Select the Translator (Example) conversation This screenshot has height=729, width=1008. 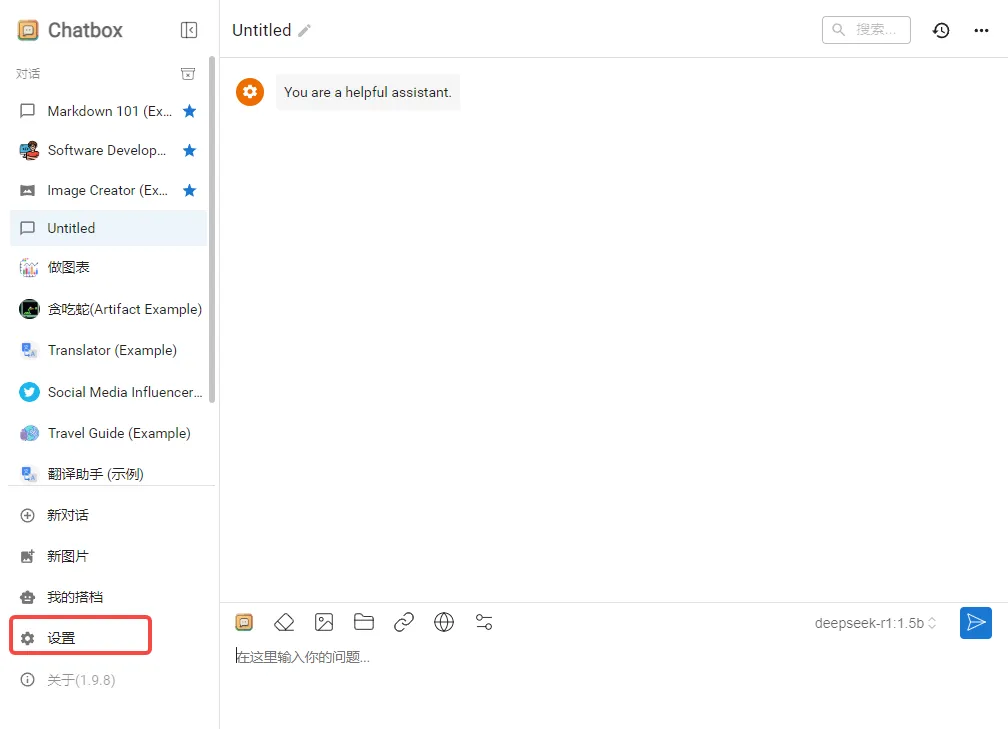coord(111,350)
